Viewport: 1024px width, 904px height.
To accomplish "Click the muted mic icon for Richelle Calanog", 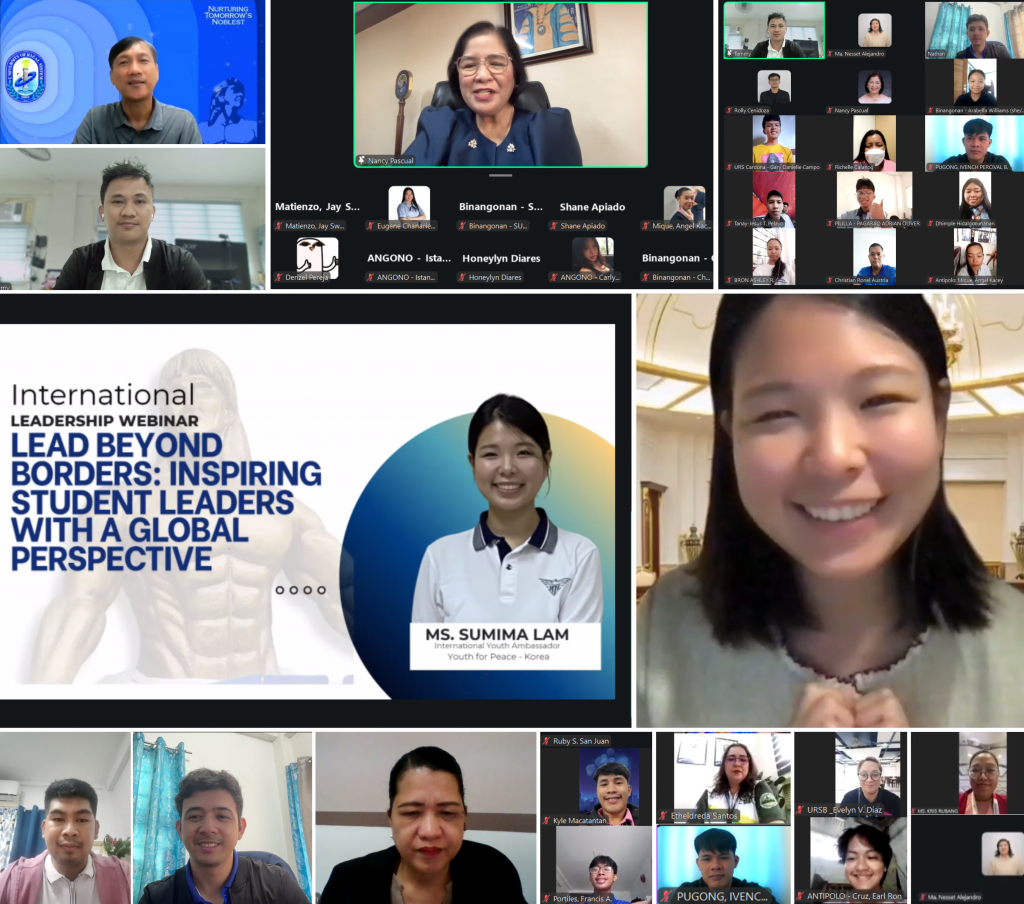I will click(829, 166).
